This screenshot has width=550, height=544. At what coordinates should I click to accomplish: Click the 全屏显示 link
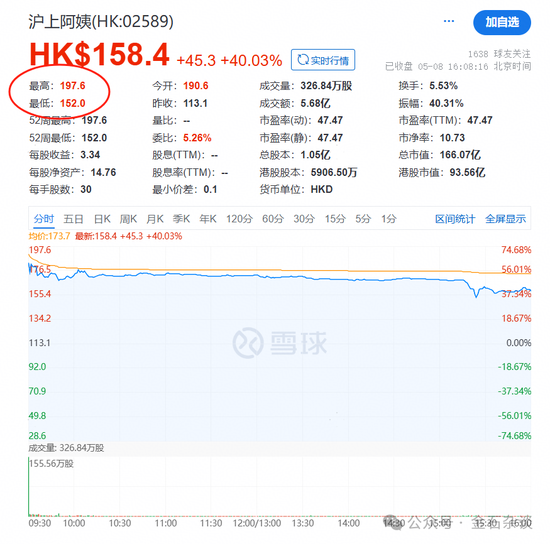click(505, 219)
